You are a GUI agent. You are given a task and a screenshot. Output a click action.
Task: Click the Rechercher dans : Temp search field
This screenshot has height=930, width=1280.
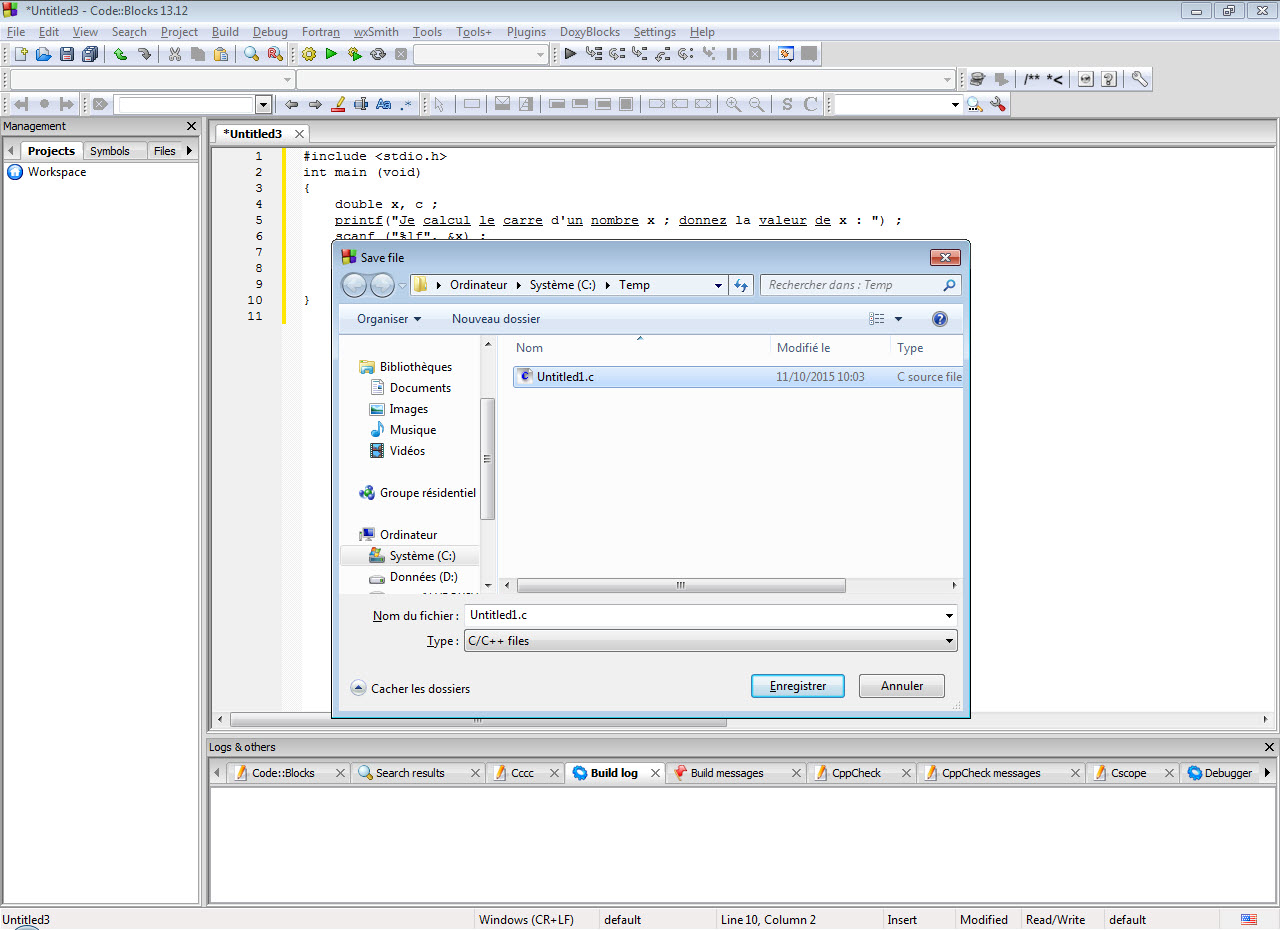(x=861, y=285)
